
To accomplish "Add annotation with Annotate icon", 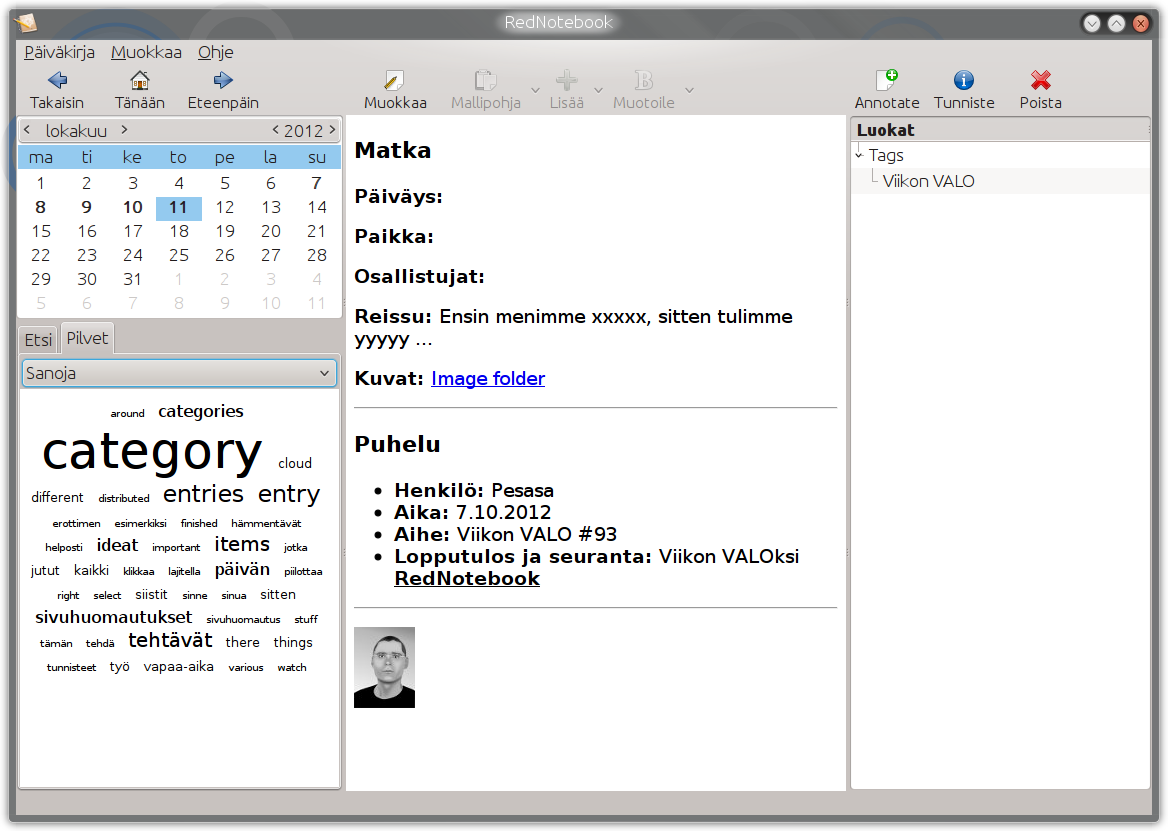I will coord(886,80).
